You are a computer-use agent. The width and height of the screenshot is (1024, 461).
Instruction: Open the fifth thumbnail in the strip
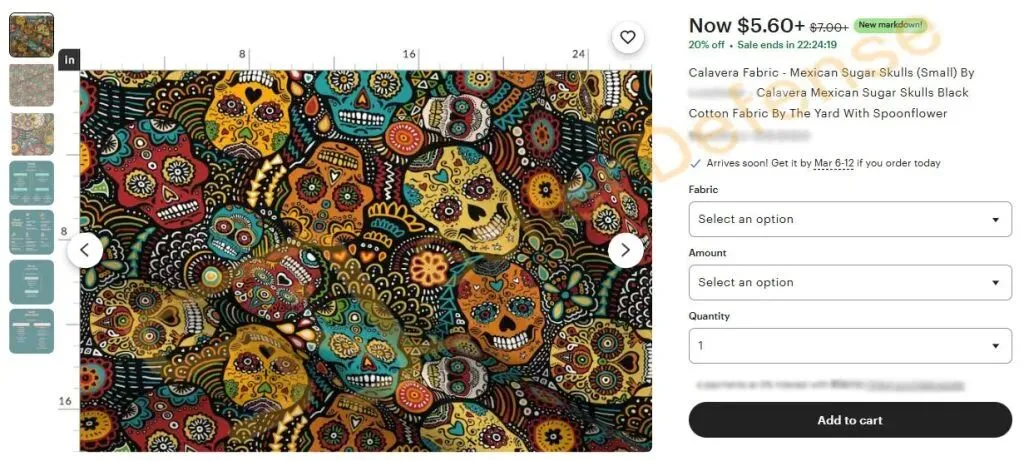(x=31, y=232)
